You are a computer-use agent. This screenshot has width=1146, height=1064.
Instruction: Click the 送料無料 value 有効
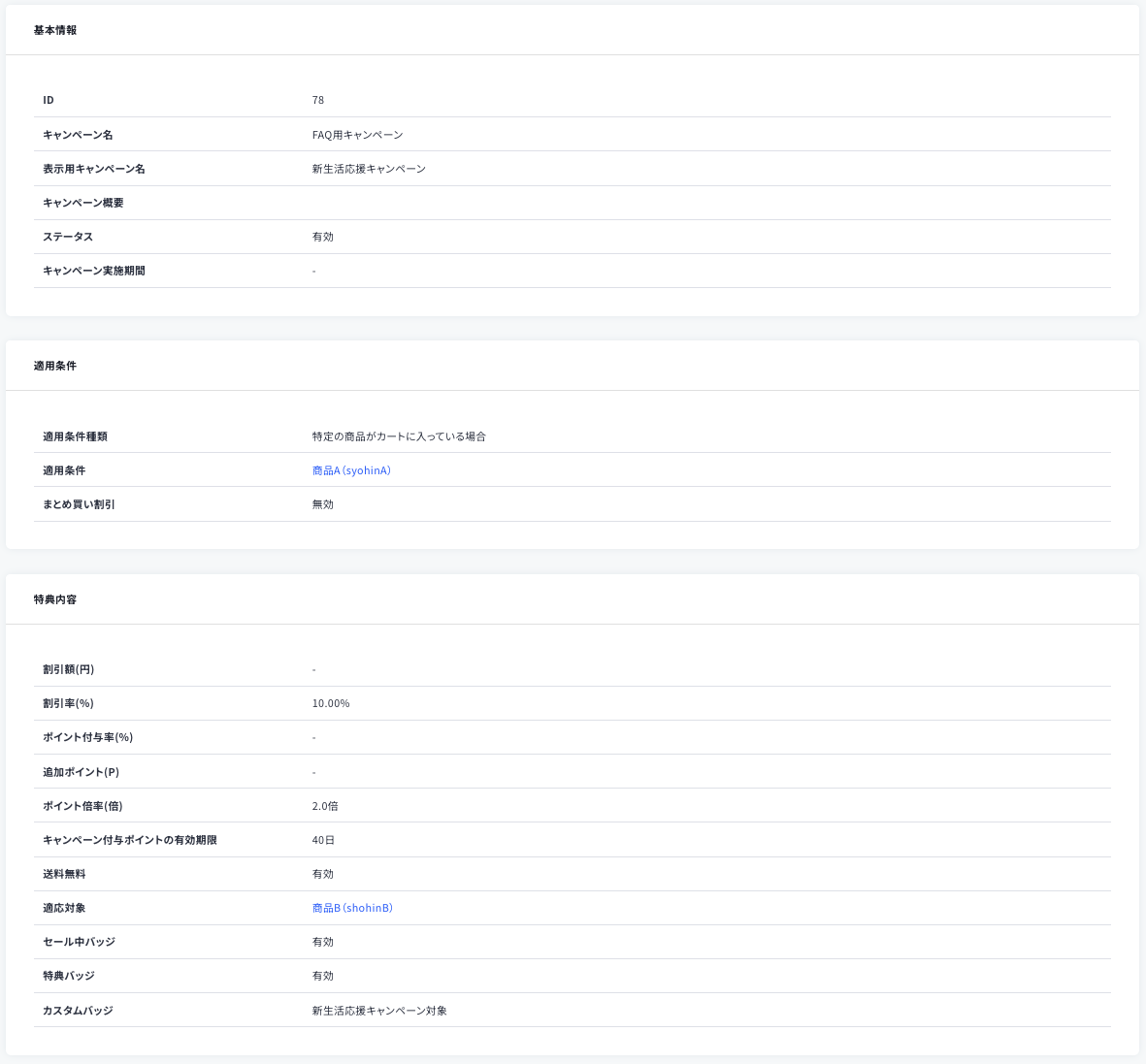[323, 874]
